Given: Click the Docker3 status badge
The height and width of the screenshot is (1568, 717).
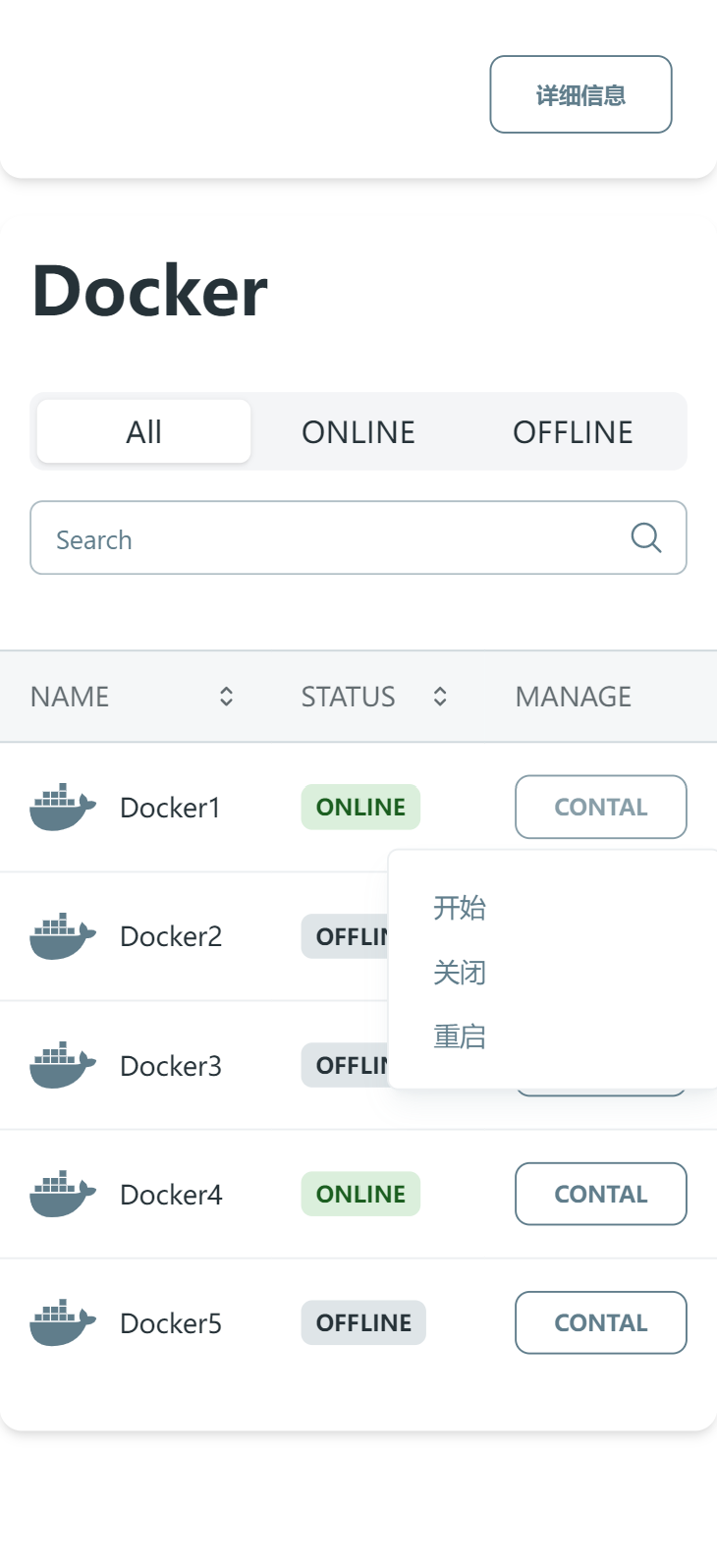Looking at the screenshot, I should 346,1065.
